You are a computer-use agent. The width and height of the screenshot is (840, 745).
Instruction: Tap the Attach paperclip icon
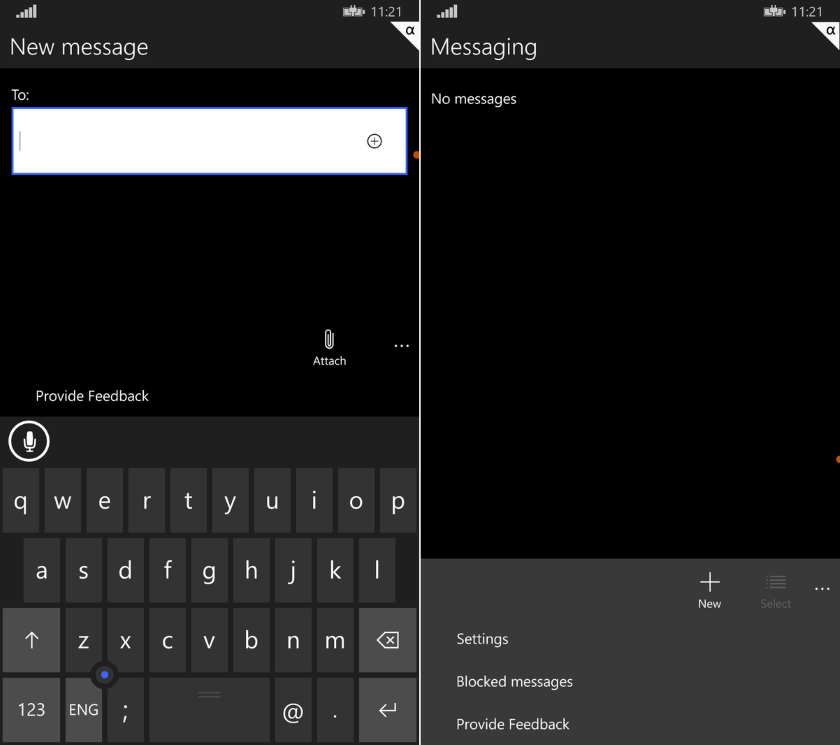point(329,340)
